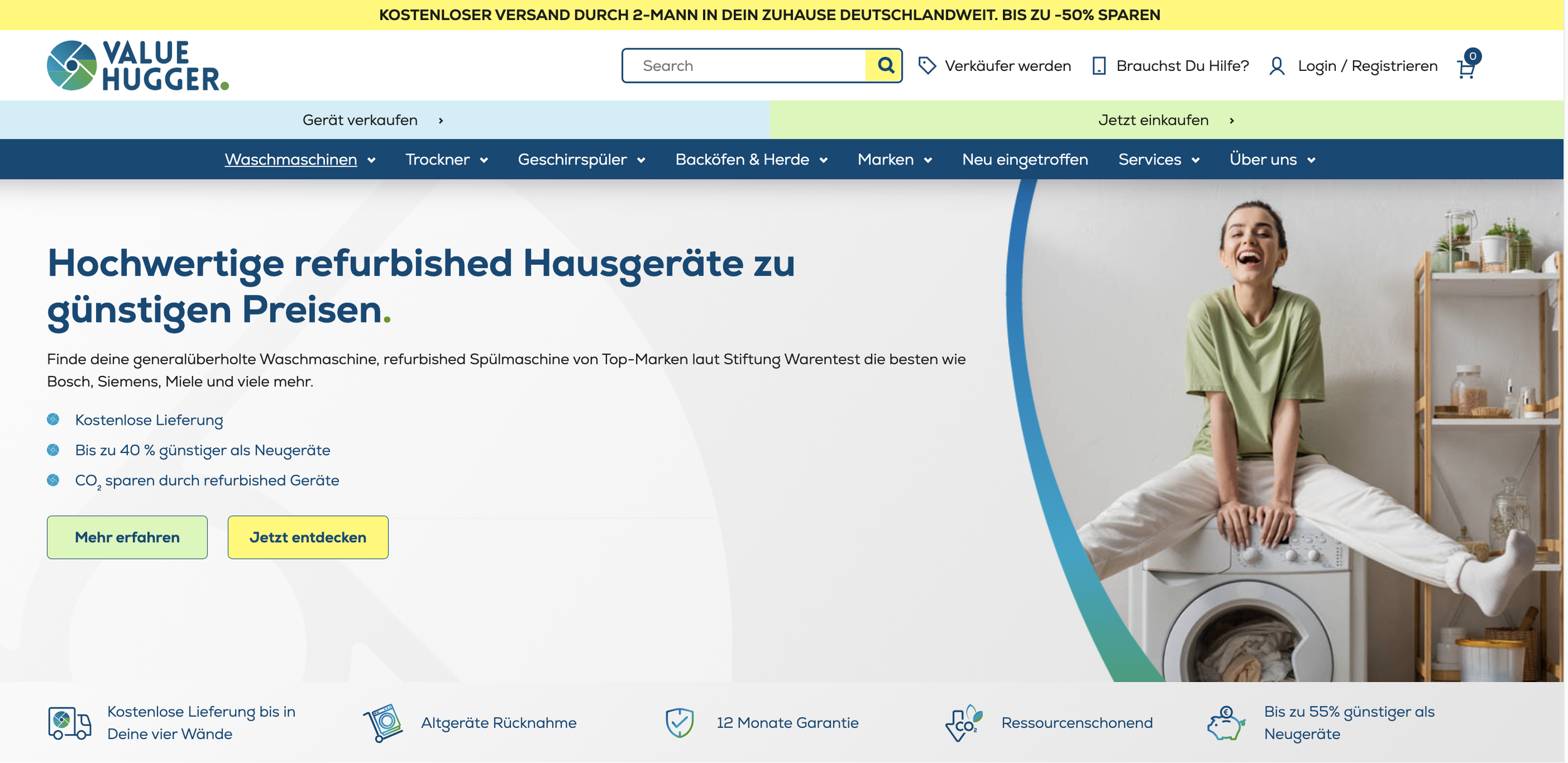Open the Verkäufer werden link

coord(1008,66)
